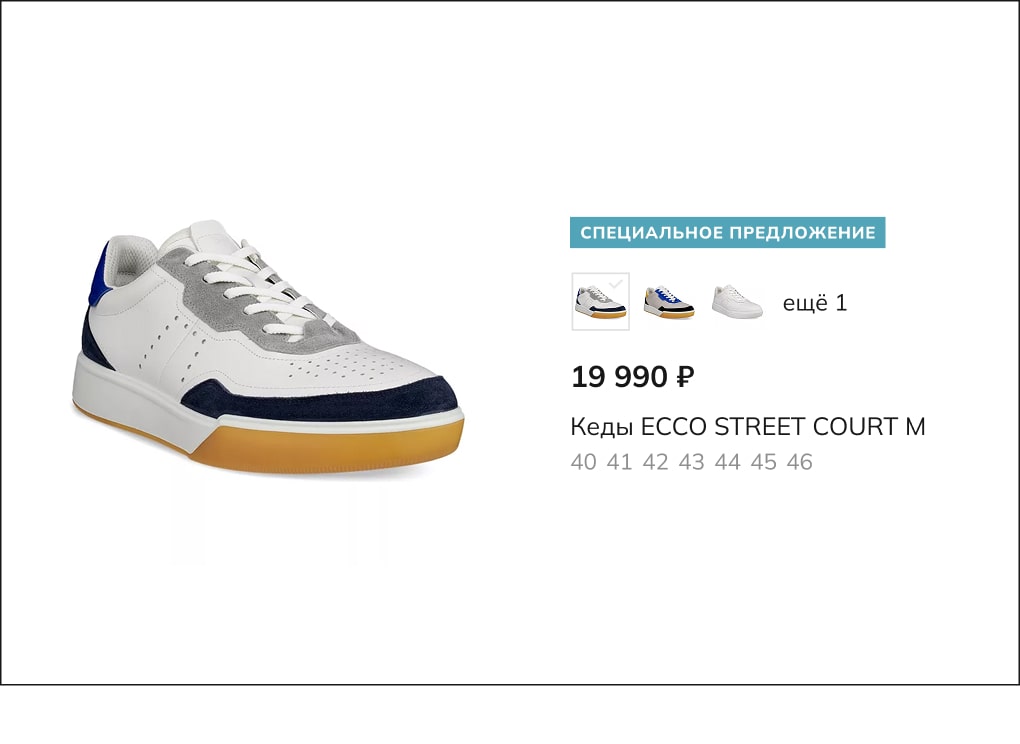Click the 'СПЕЦИАЛЬНОЕ ПРЕДЛОЖЕНИЕ' badge
This screenshot has width=1020, height=744.
727,232
